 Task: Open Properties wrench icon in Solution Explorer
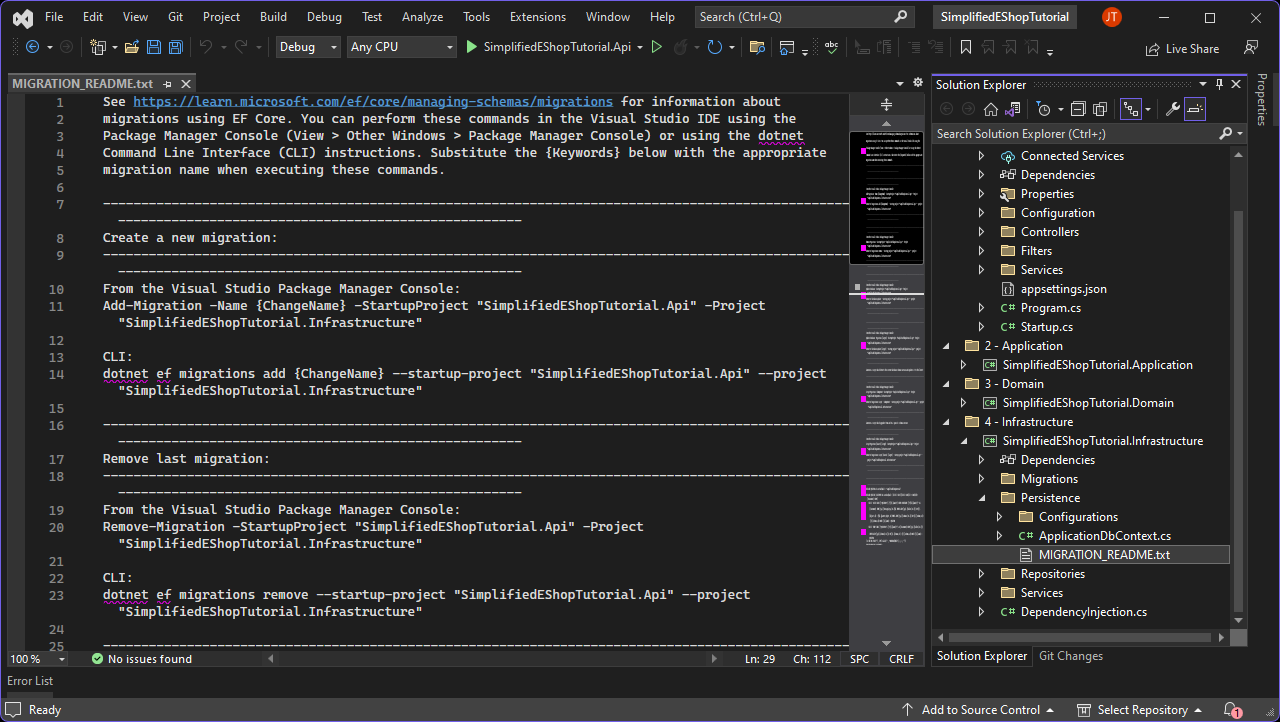pyautogui.click(x=1174, y=109)
